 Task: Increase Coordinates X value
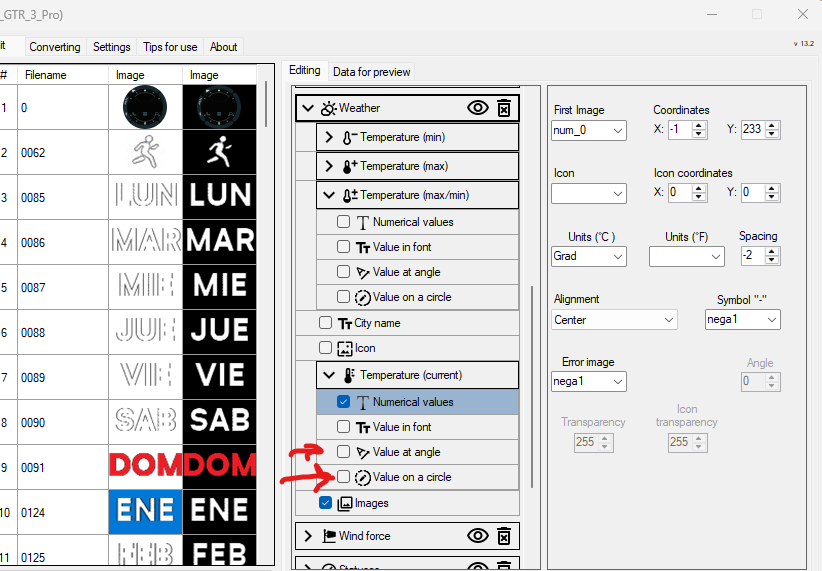tap(699, 125)
